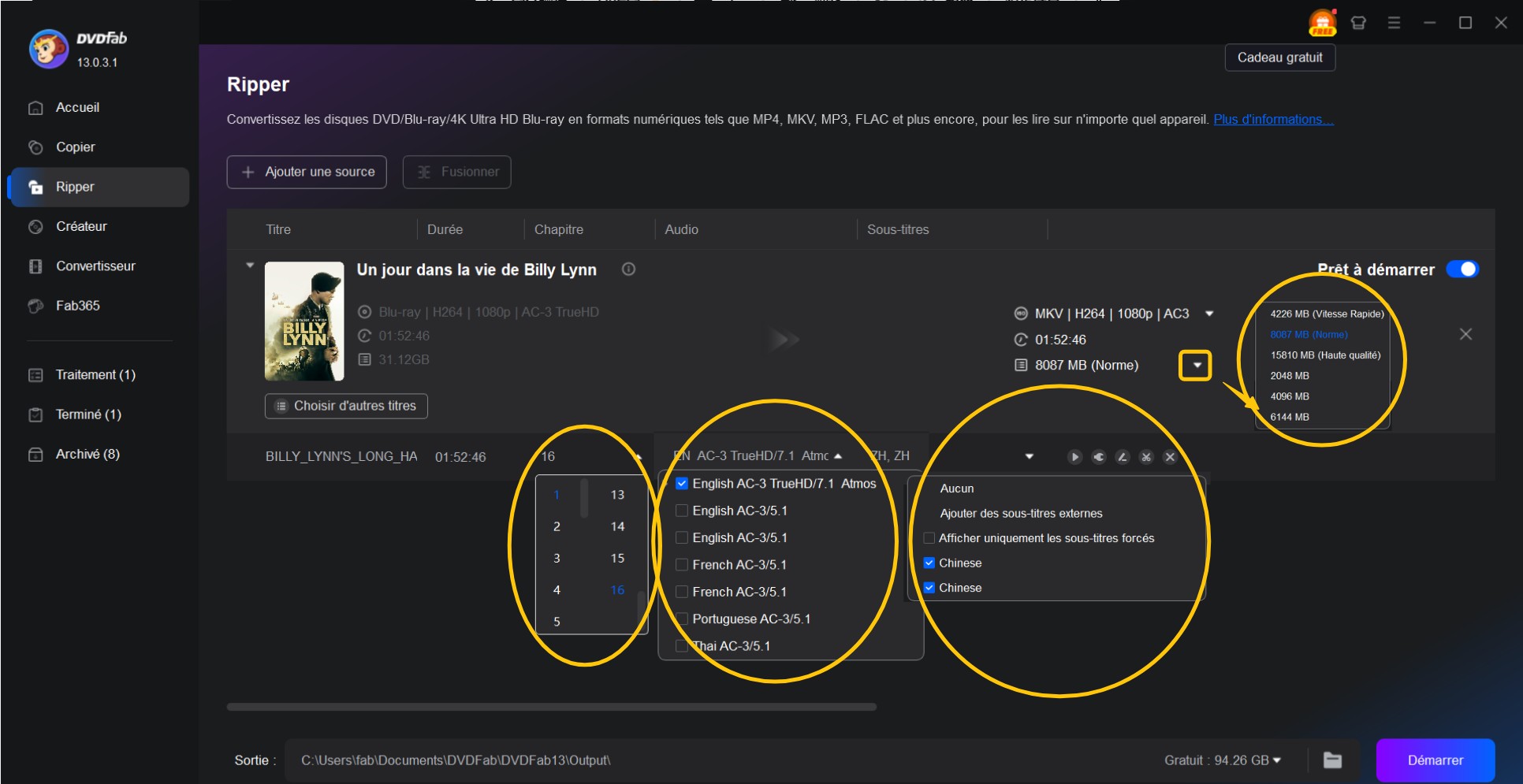The width and height of the screenshot is (1523, 784).
Task: Select Aucun in subtitles menu
Action: pyautogui.click(x=956, y=489)
